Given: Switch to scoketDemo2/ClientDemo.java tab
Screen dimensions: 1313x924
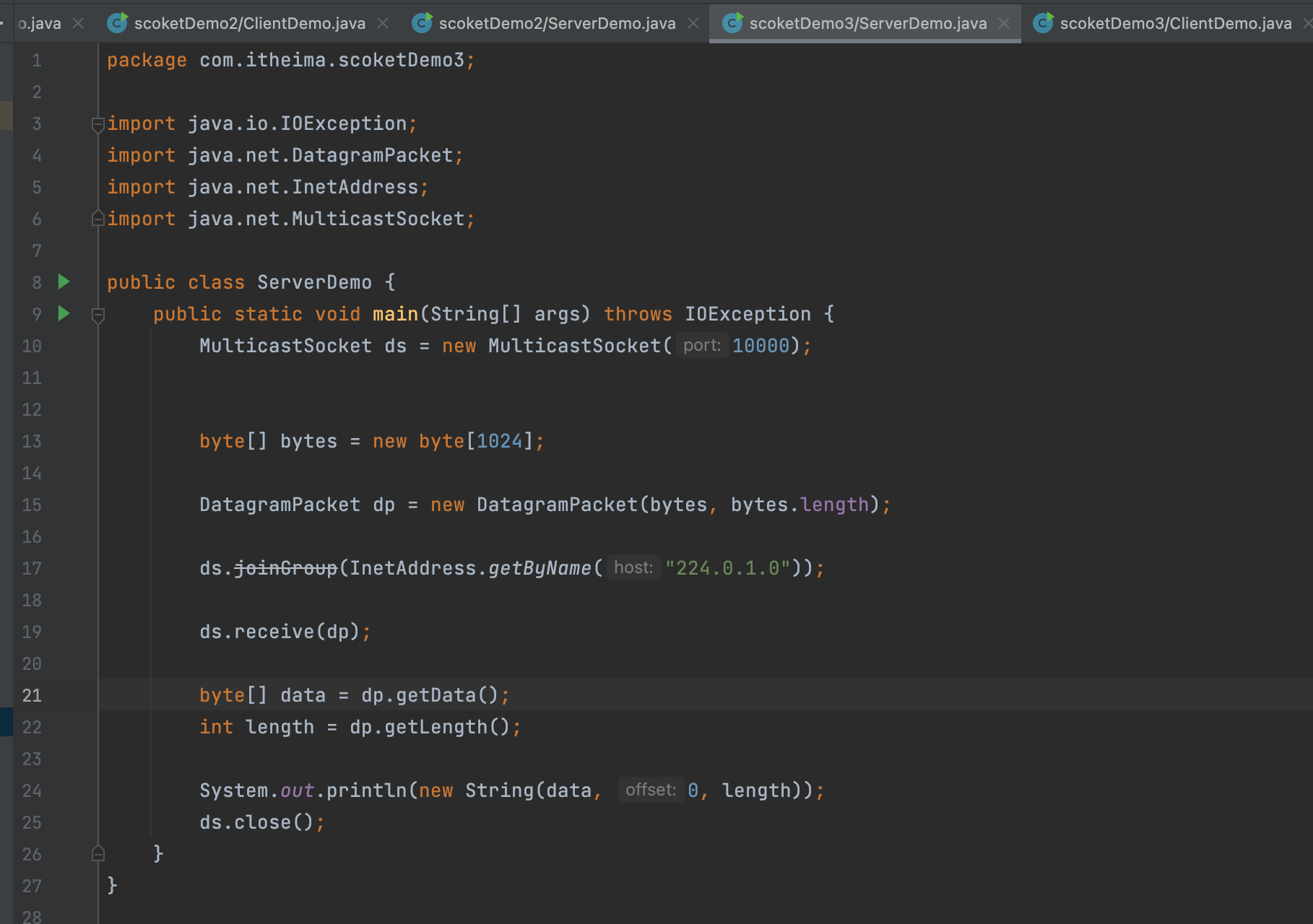Looking at the screenshot, I should pyautogui.click(x=249, y=23).
